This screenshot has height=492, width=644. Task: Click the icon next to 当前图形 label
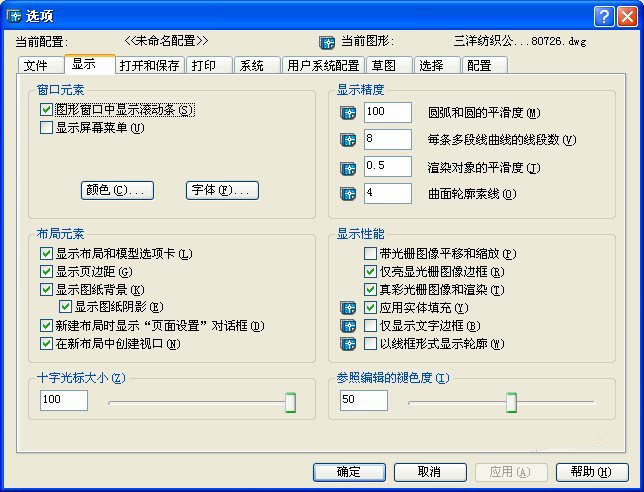pyautogui.click(x=327, y=42)
